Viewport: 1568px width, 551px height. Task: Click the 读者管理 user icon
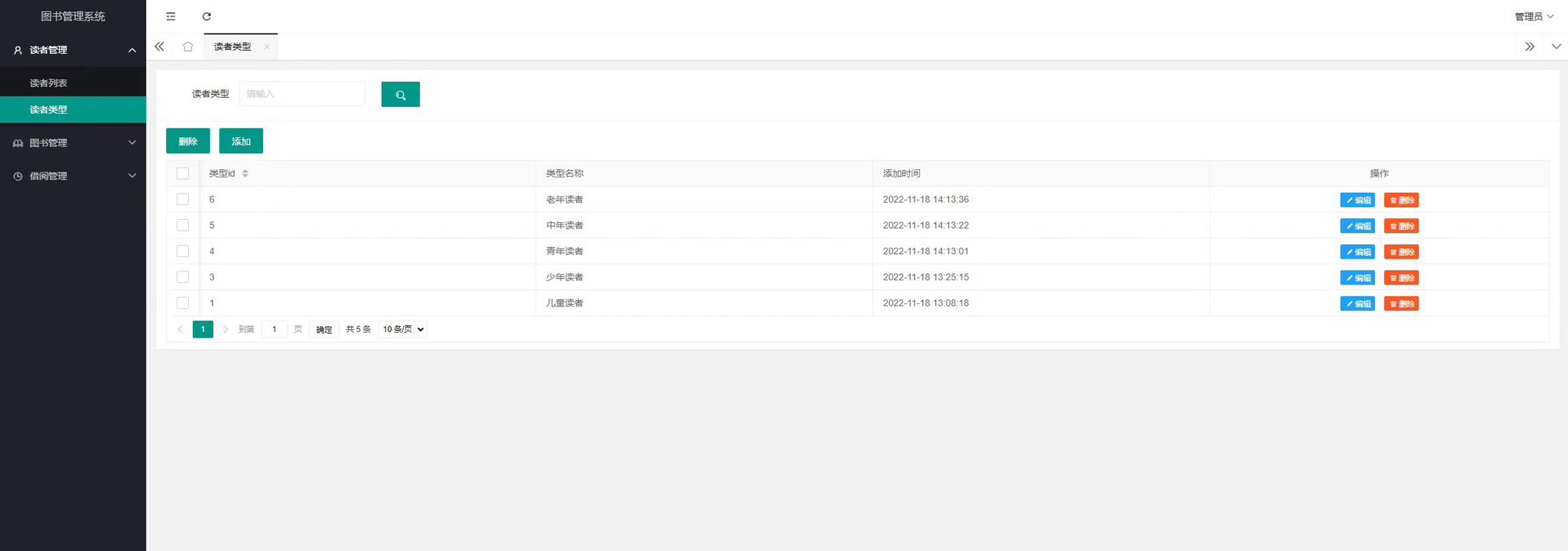18,50
